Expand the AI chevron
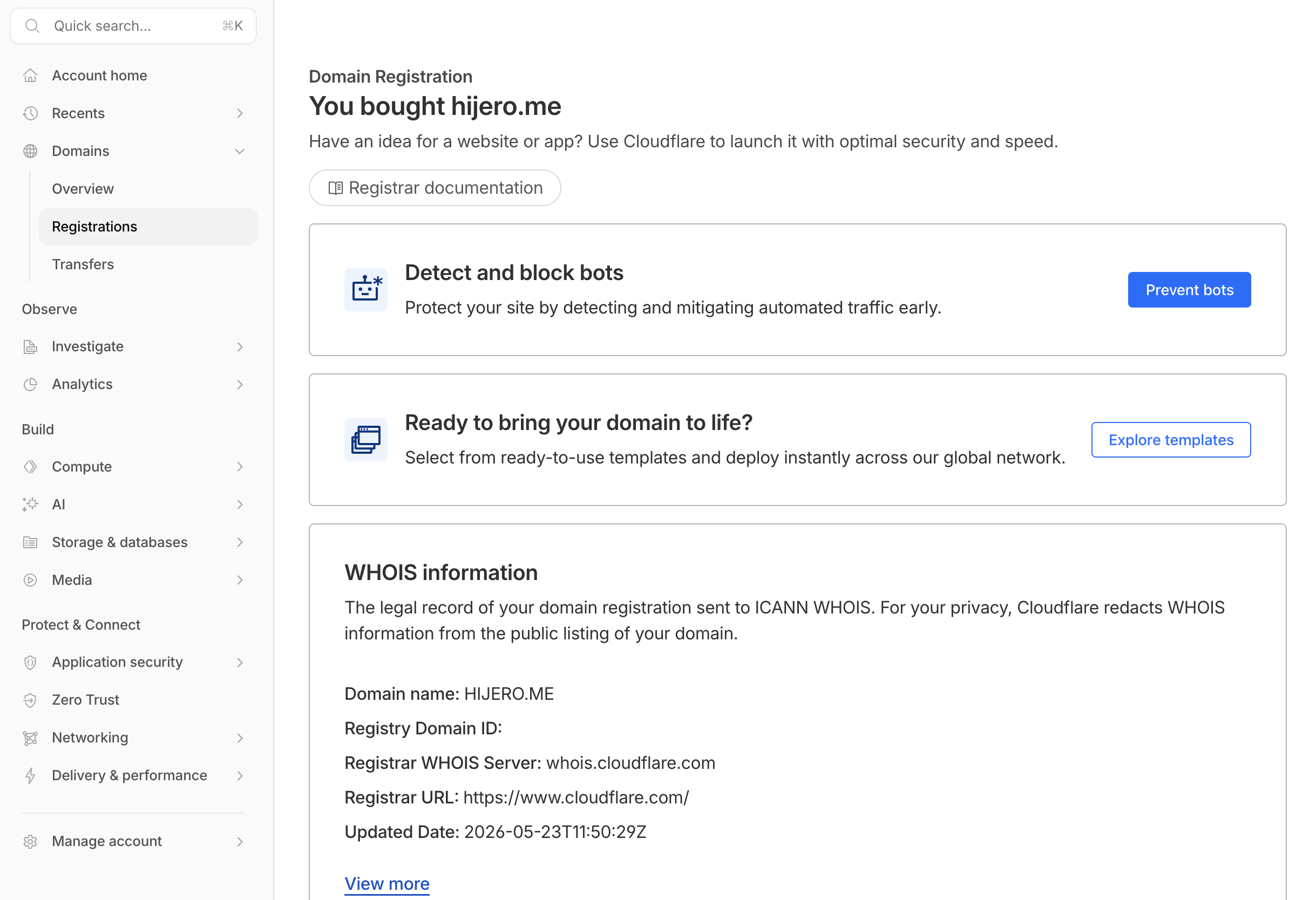This screenshot has width=1316, height=900. coord(240,504)
